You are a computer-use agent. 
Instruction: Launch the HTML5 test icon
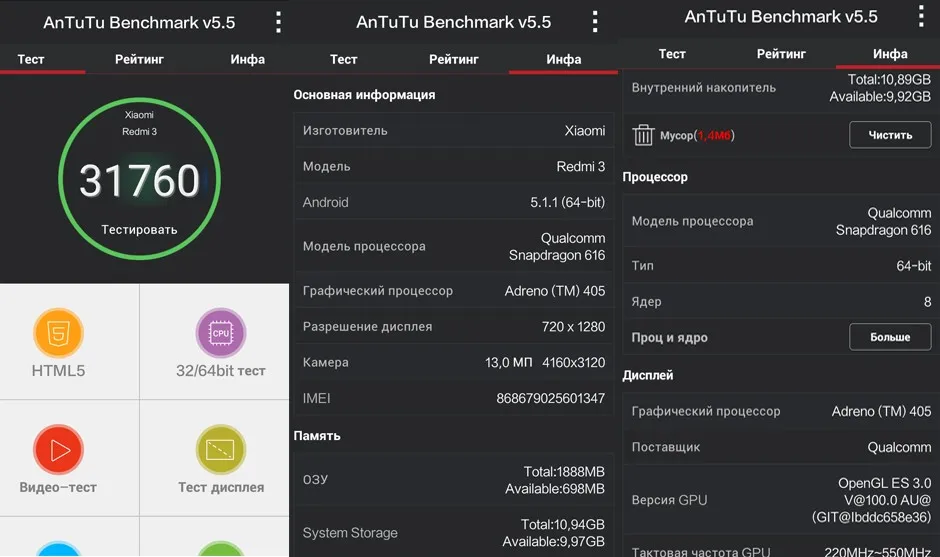[x=58, y=333]
